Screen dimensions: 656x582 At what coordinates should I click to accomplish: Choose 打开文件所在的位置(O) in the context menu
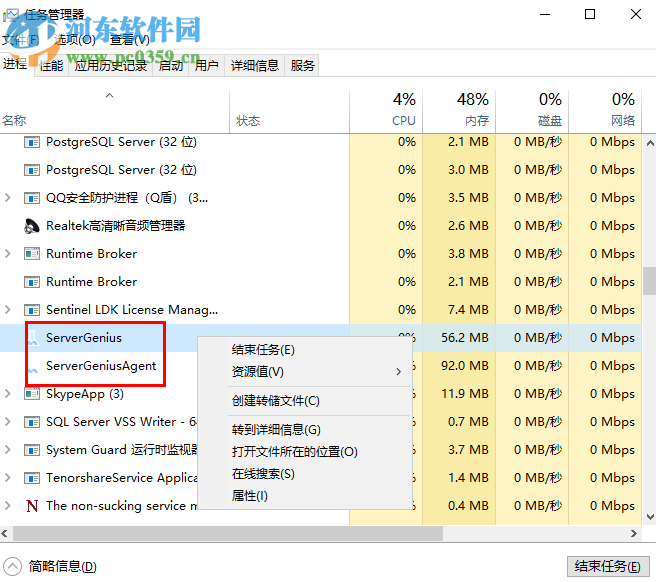click(x=295, y=452)
